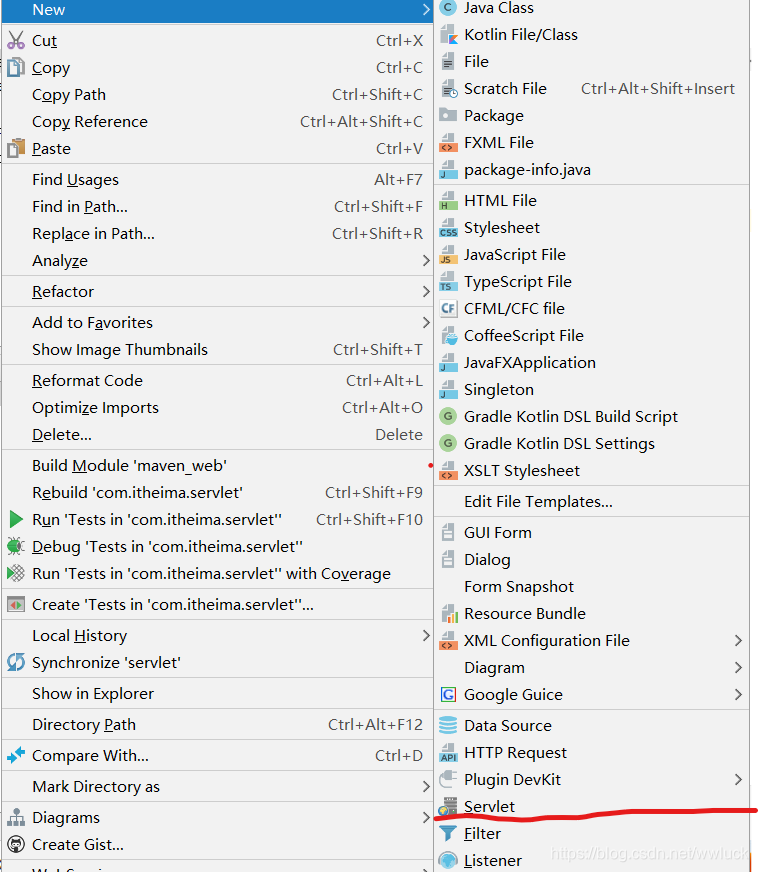Select Build Module 'maven_web' entry
This screenshot has height=872, width=758.
[x=217, y=465]
